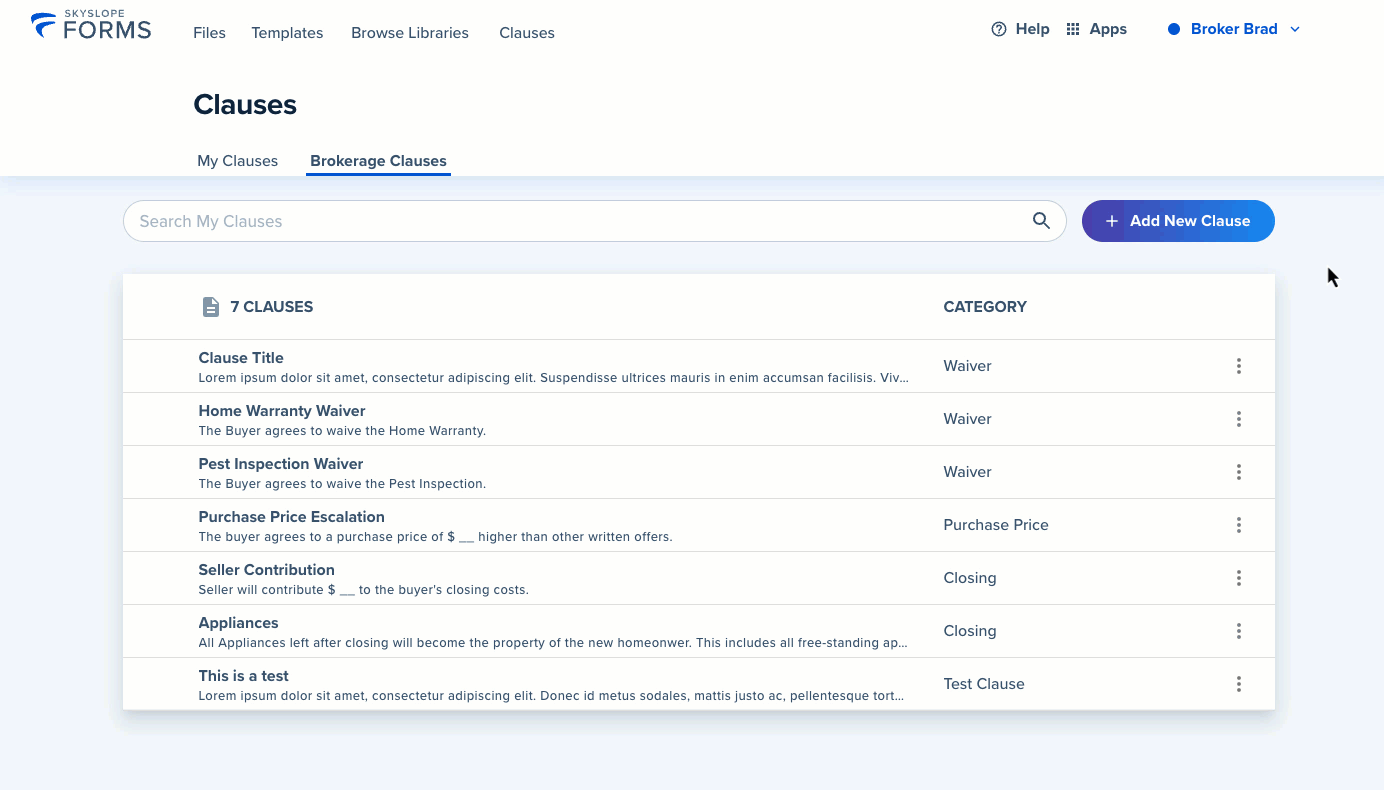Open the three-dot menu for Appliances clause
Viewport: 1384px width, 790px height.
pos(1238,631)
